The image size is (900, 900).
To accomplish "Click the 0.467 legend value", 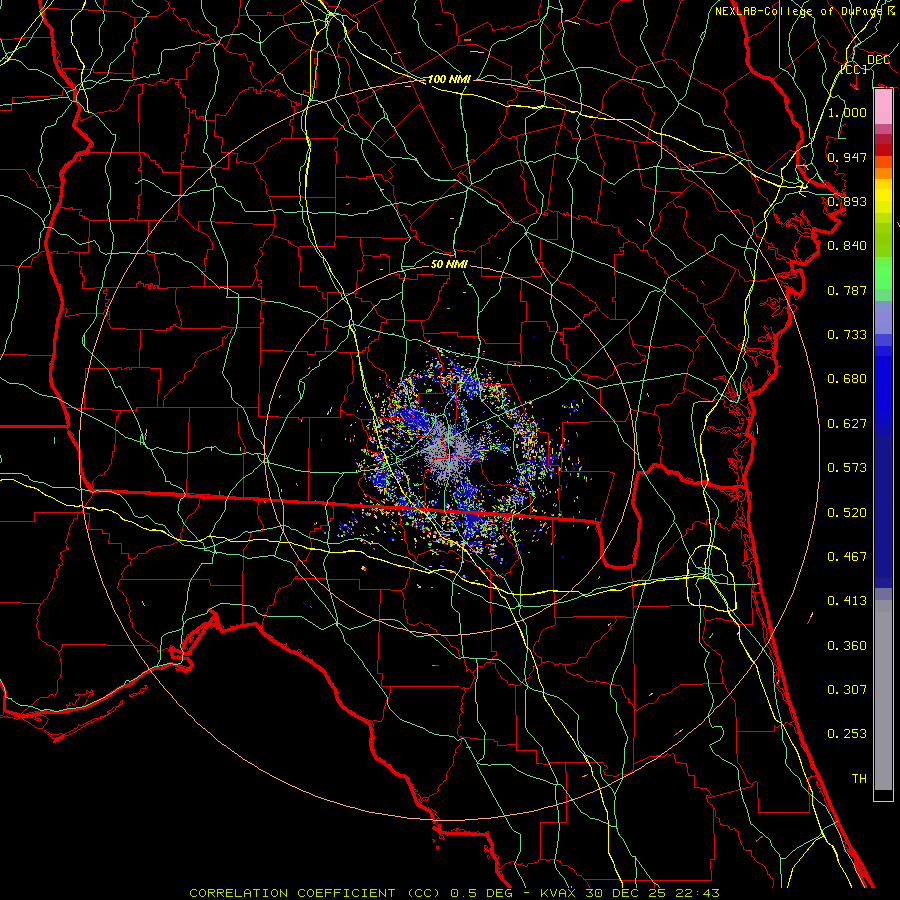I will click(x=847, y=557).
